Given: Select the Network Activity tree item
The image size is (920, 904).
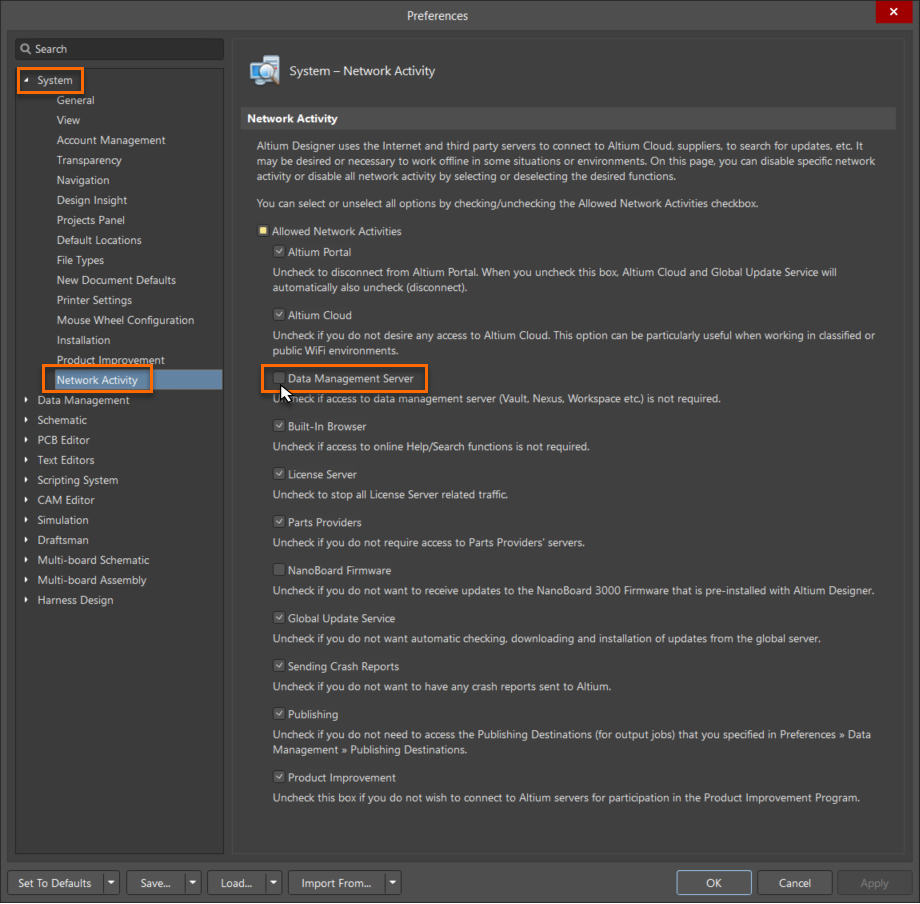Looking at the screenshot, I should pyautogui.click(x=97, y=380).
